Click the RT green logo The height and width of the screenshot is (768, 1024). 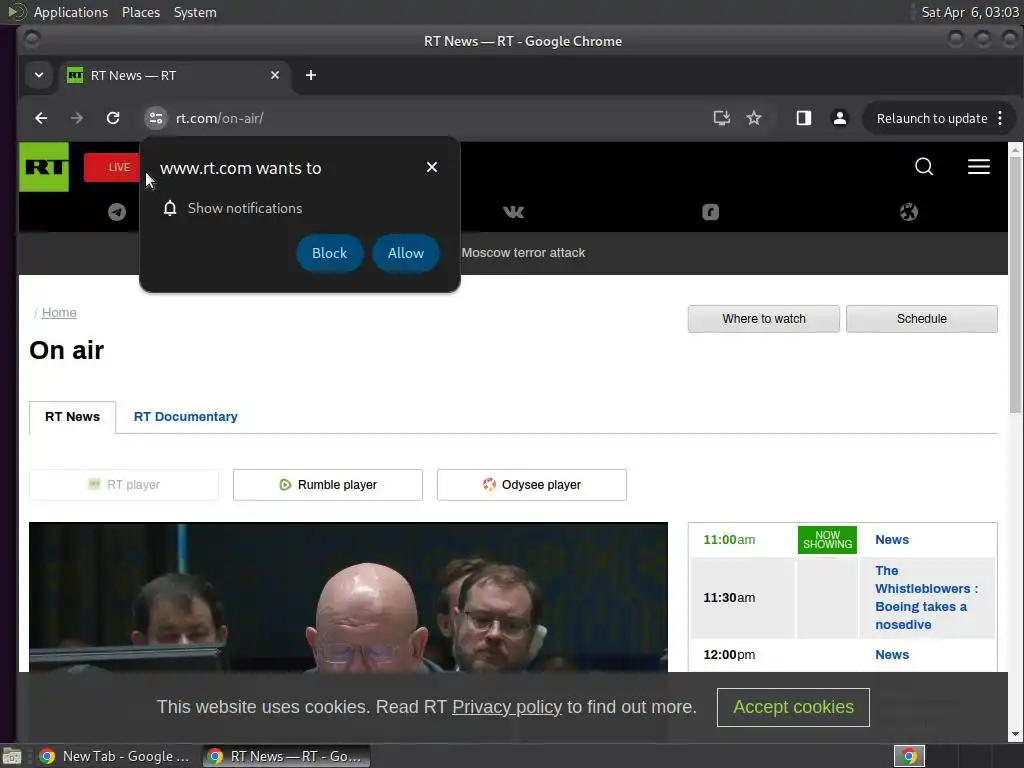tap(44, 167)
